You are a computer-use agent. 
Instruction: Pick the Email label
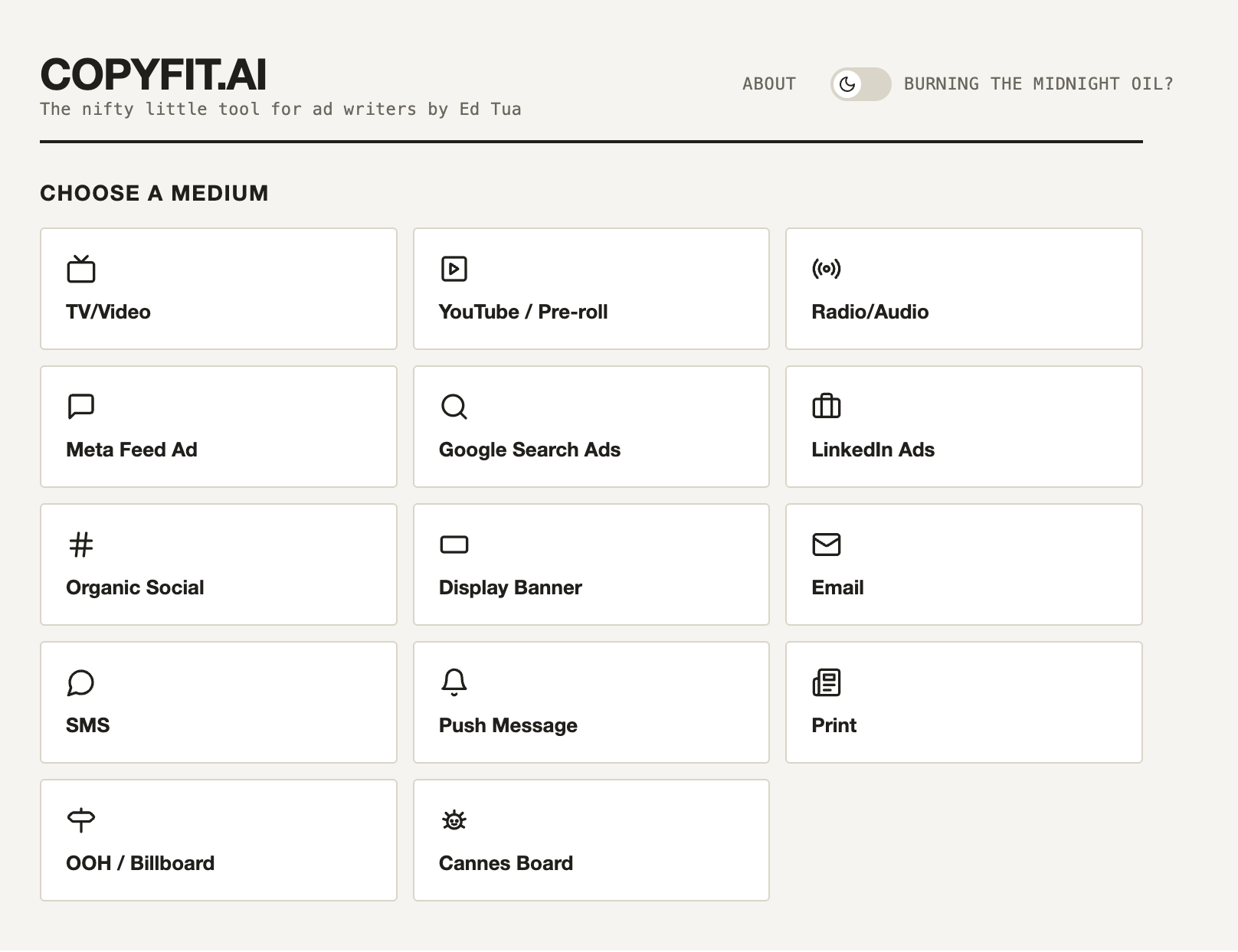[x=837, y=587]
